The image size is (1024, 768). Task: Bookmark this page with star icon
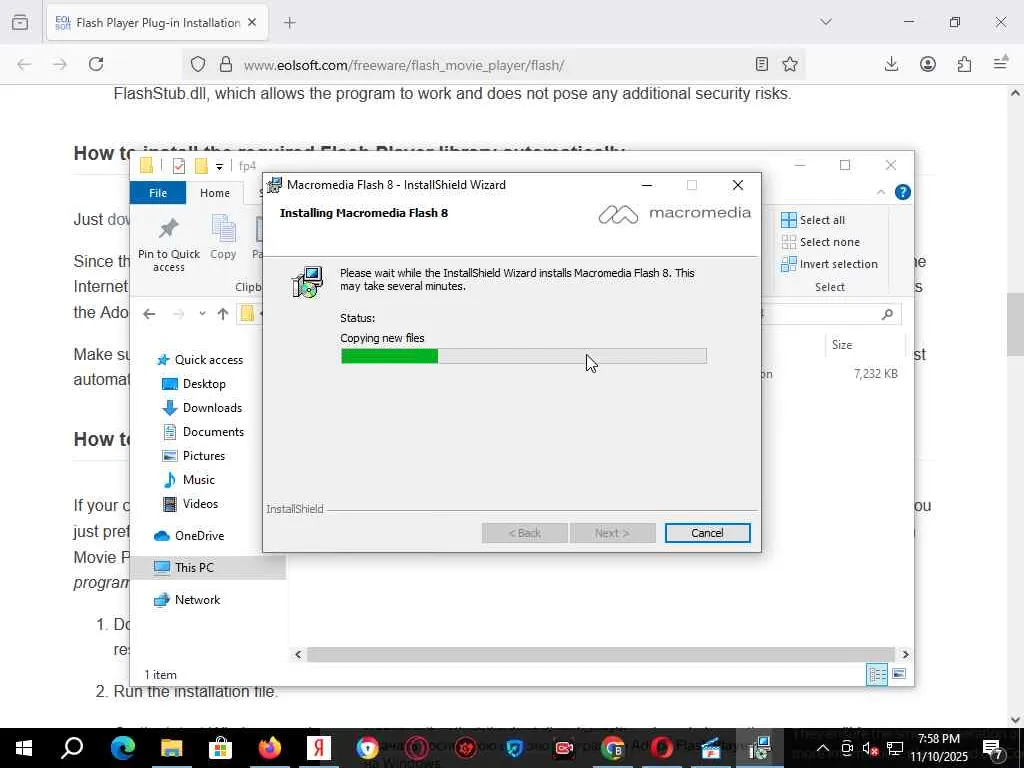[790, 64]
